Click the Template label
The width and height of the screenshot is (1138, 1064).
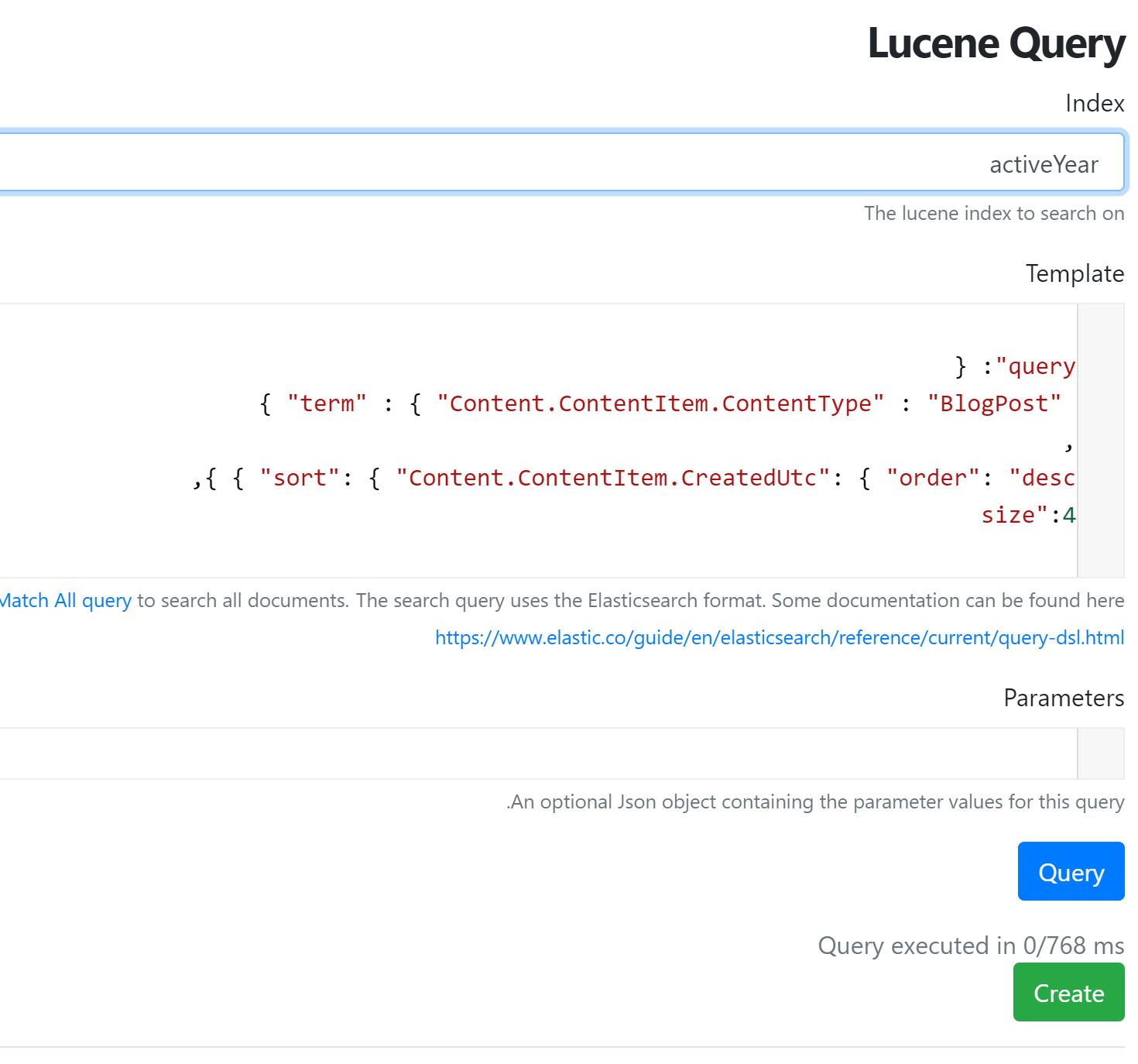[x=1075, y=274]
